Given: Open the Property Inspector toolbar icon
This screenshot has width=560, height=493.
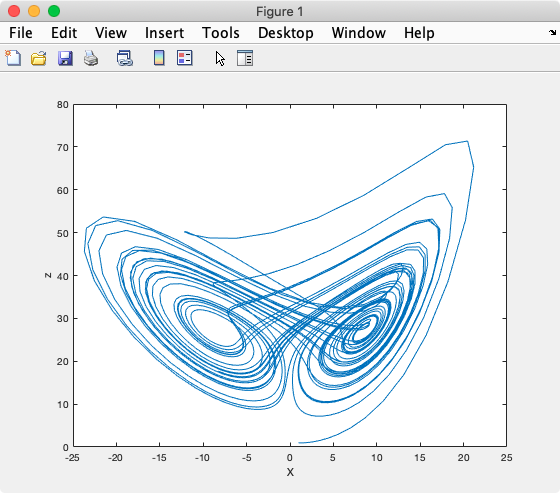Looking at the screenshot, I should [245, 58].
